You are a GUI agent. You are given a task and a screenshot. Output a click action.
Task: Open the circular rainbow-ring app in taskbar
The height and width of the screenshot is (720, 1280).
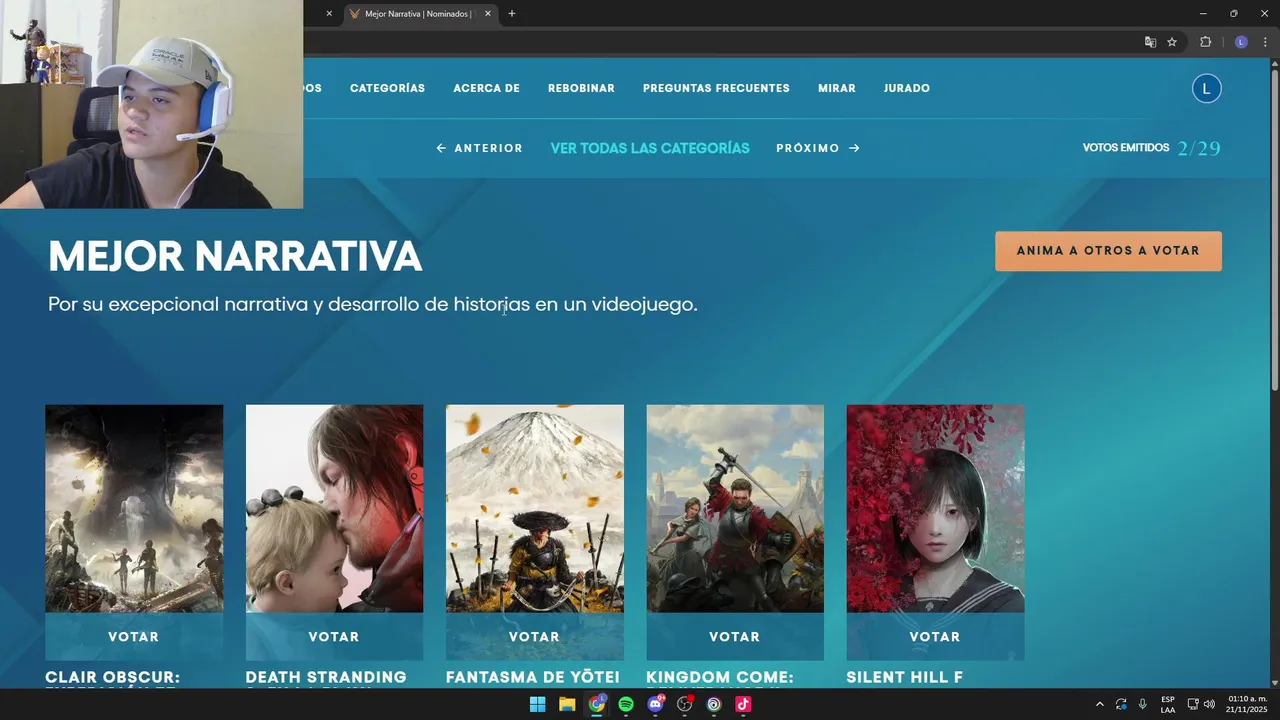pyautogui.click(x=714, y=704)
